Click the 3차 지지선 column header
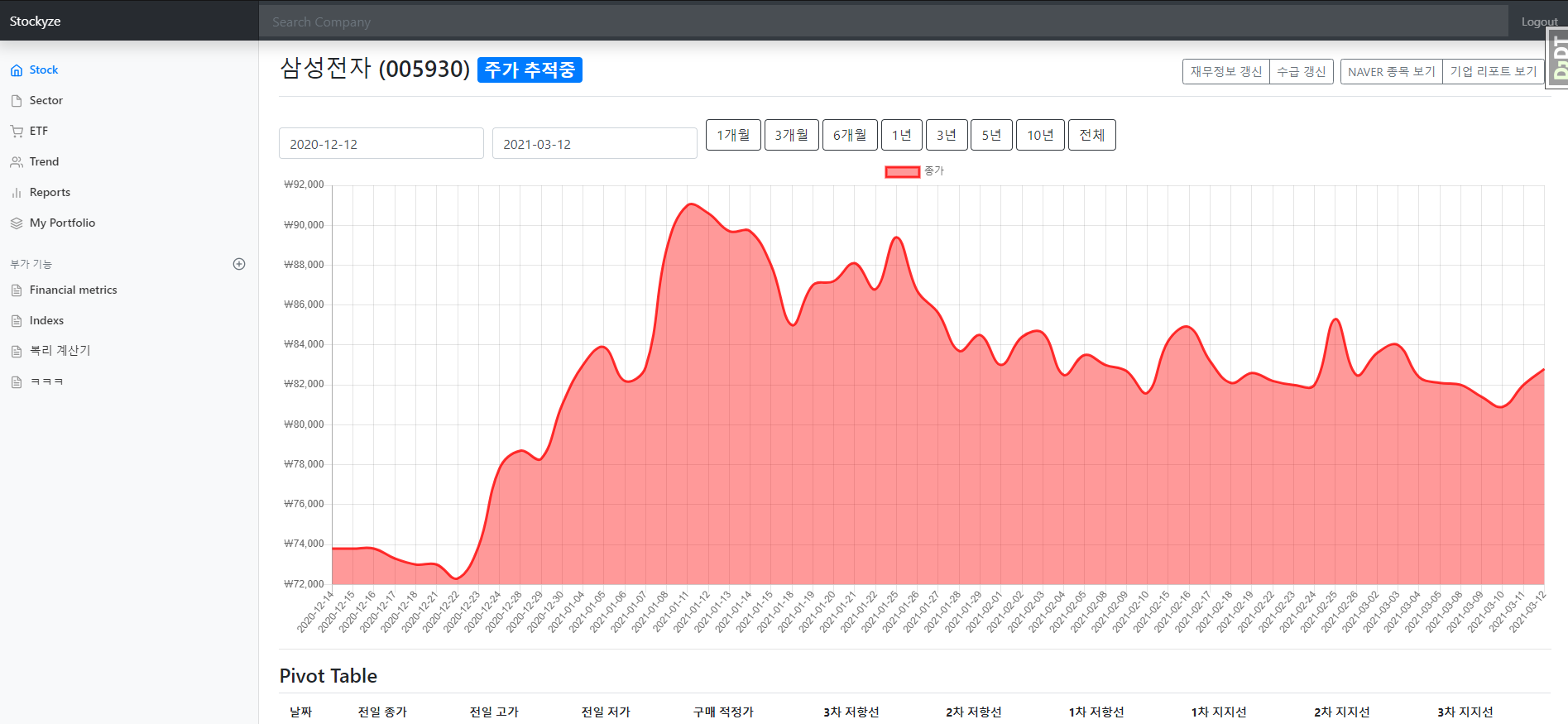Viewport: 1568px width, 724px height. [x=1465, y=712]
